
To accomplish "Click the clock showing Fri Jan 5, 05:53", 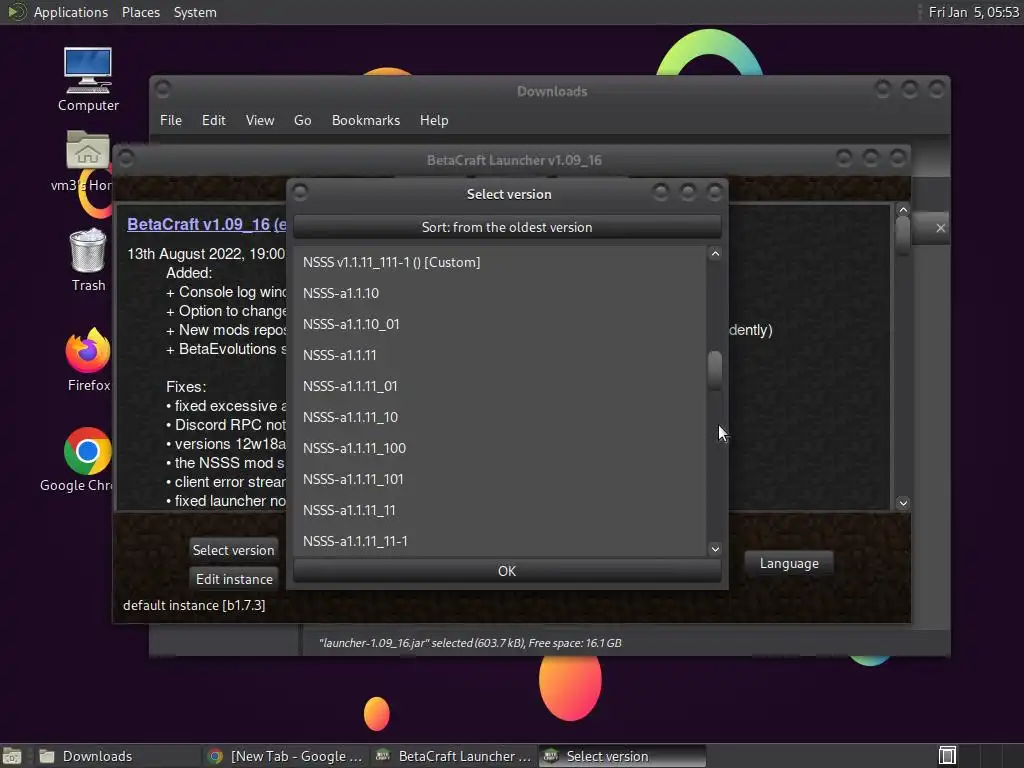I will point(973,12).
